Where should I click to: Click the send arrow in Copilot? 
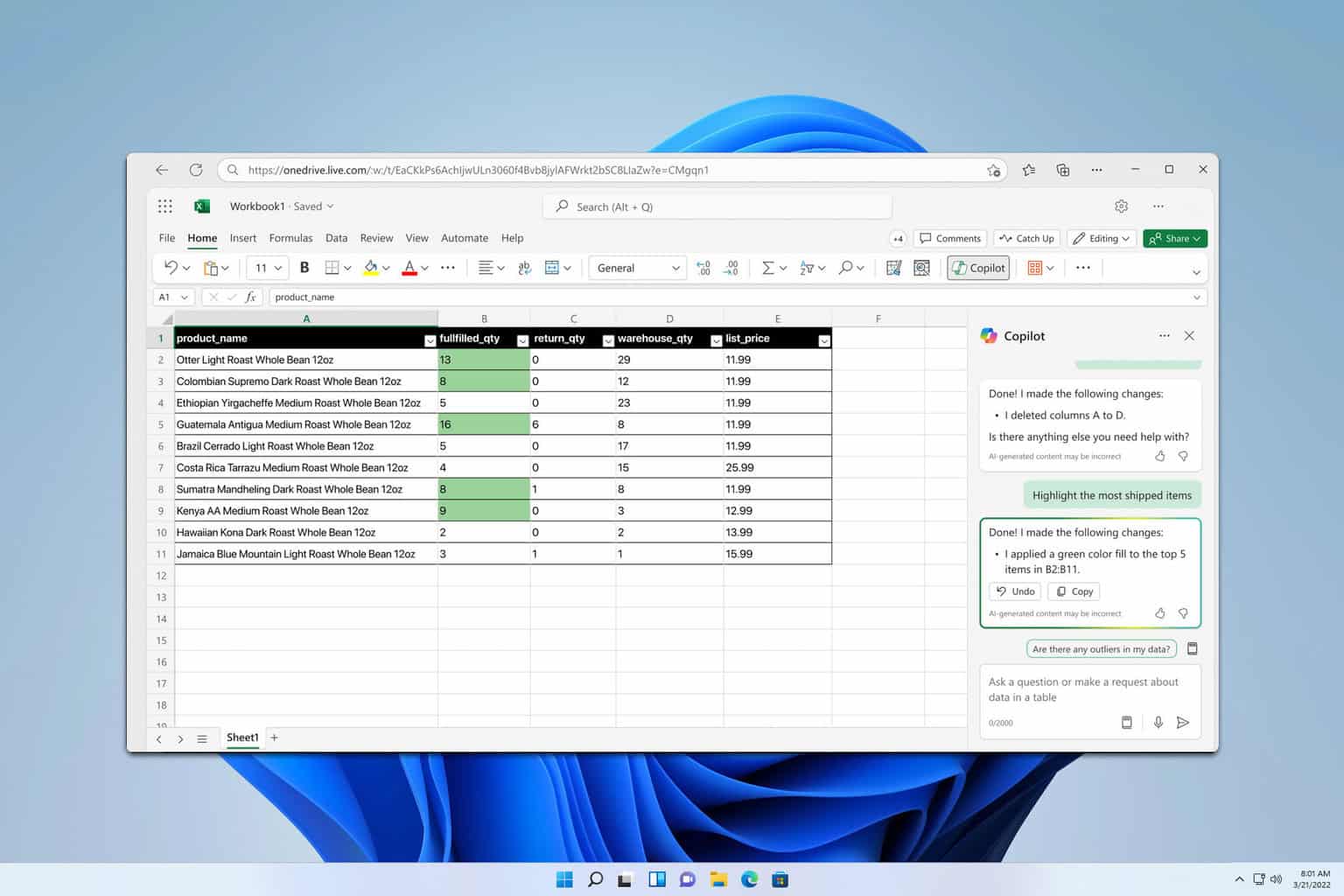1183,723
